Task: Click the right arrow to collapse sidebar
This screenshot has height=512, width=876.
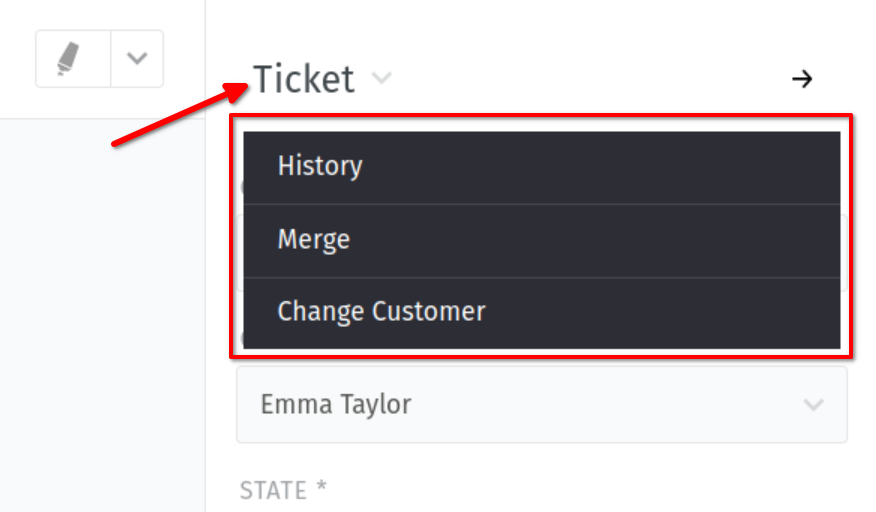Action: coord(802,79)
